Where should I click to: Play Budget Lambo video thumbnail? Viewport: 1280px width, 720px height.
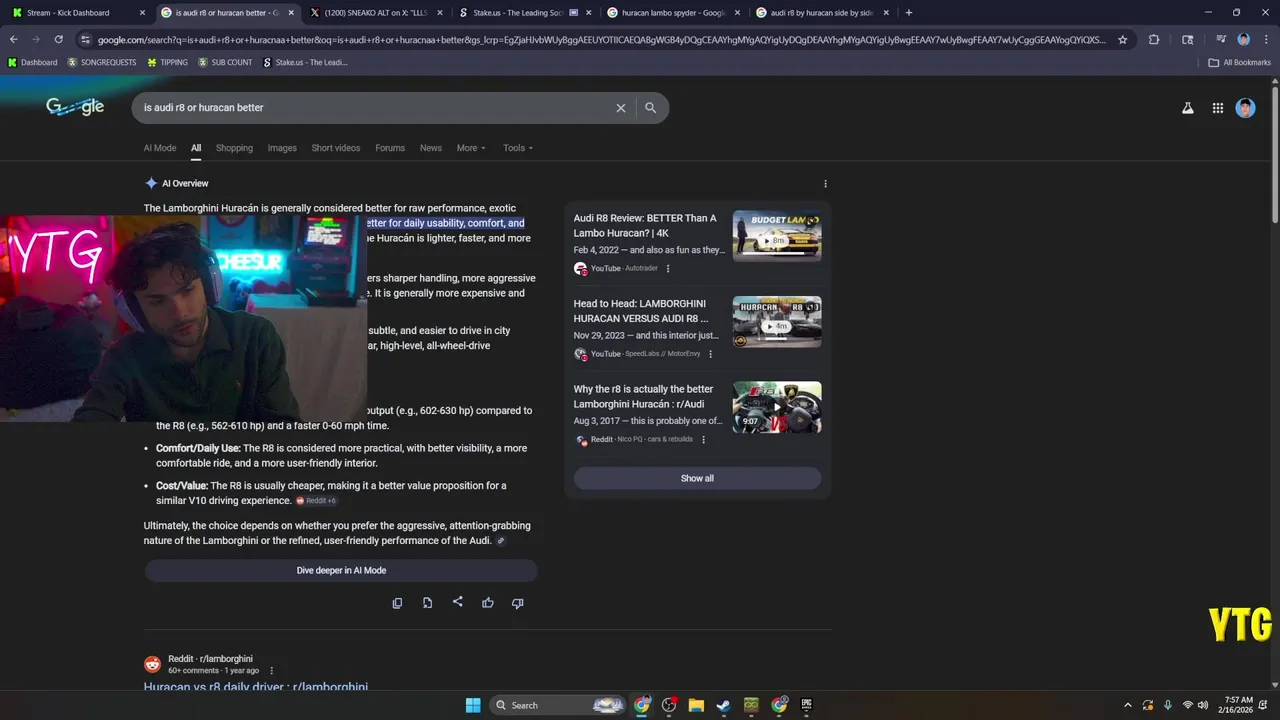[777, 236]
